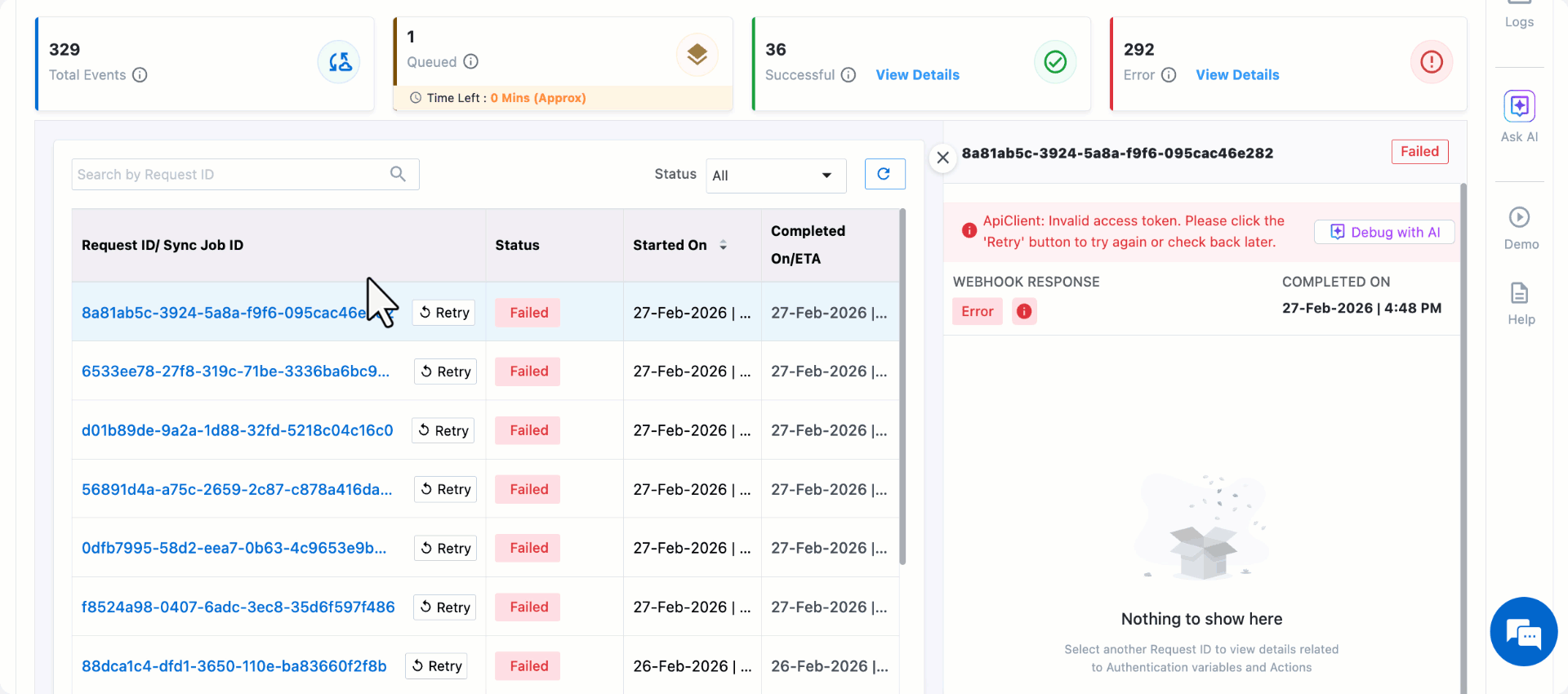
Task: Open Help from the sidebar
Action: click(x=1521, y=304)
